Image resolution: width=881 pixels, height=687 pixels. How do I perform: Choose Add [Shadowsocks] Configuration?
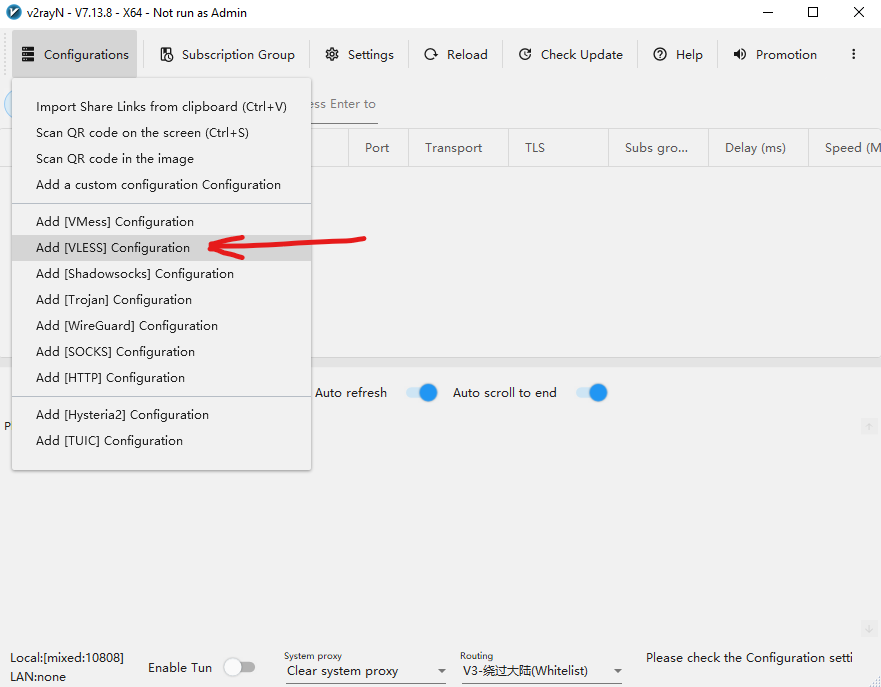point(135,274)
